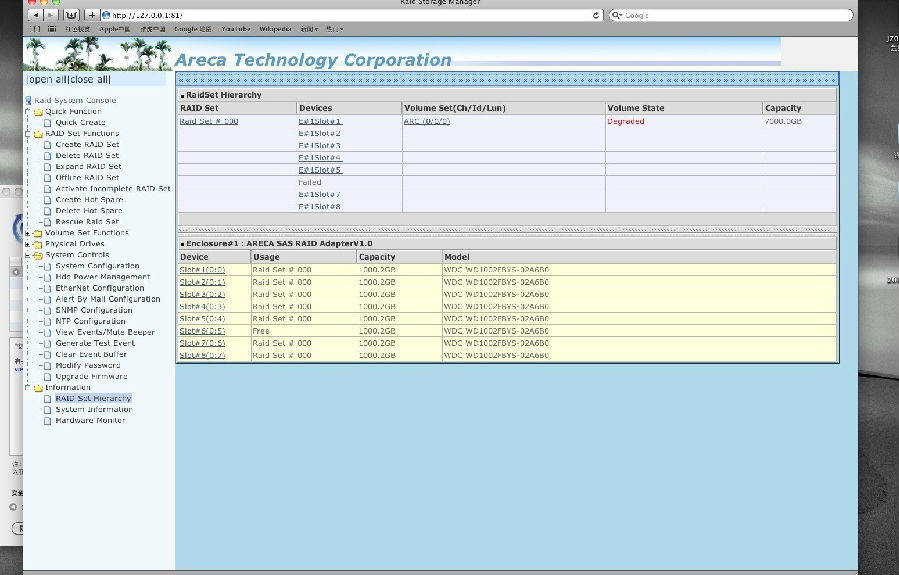This screenshot has height=575, width=899.
Task: Click the page icon beside Delete RAID Set
Action: pyautogui.click(x=48, y=156)
